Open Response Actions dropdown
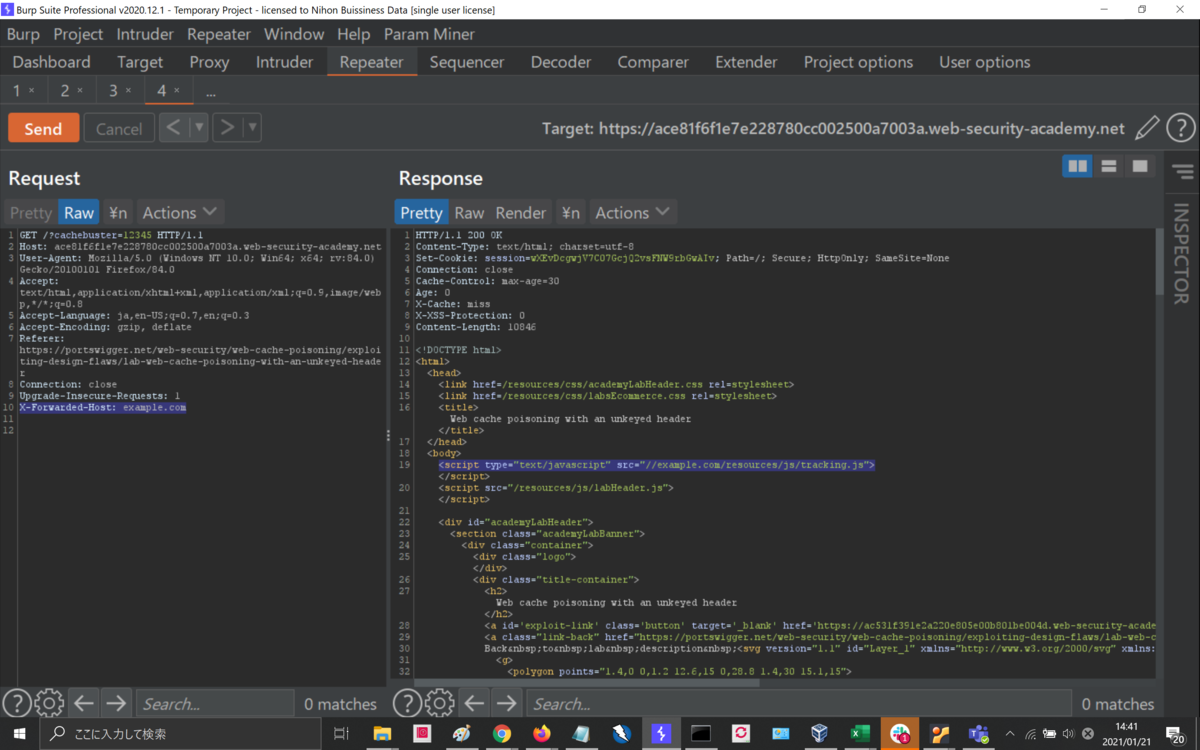 (x=632, y=212)
